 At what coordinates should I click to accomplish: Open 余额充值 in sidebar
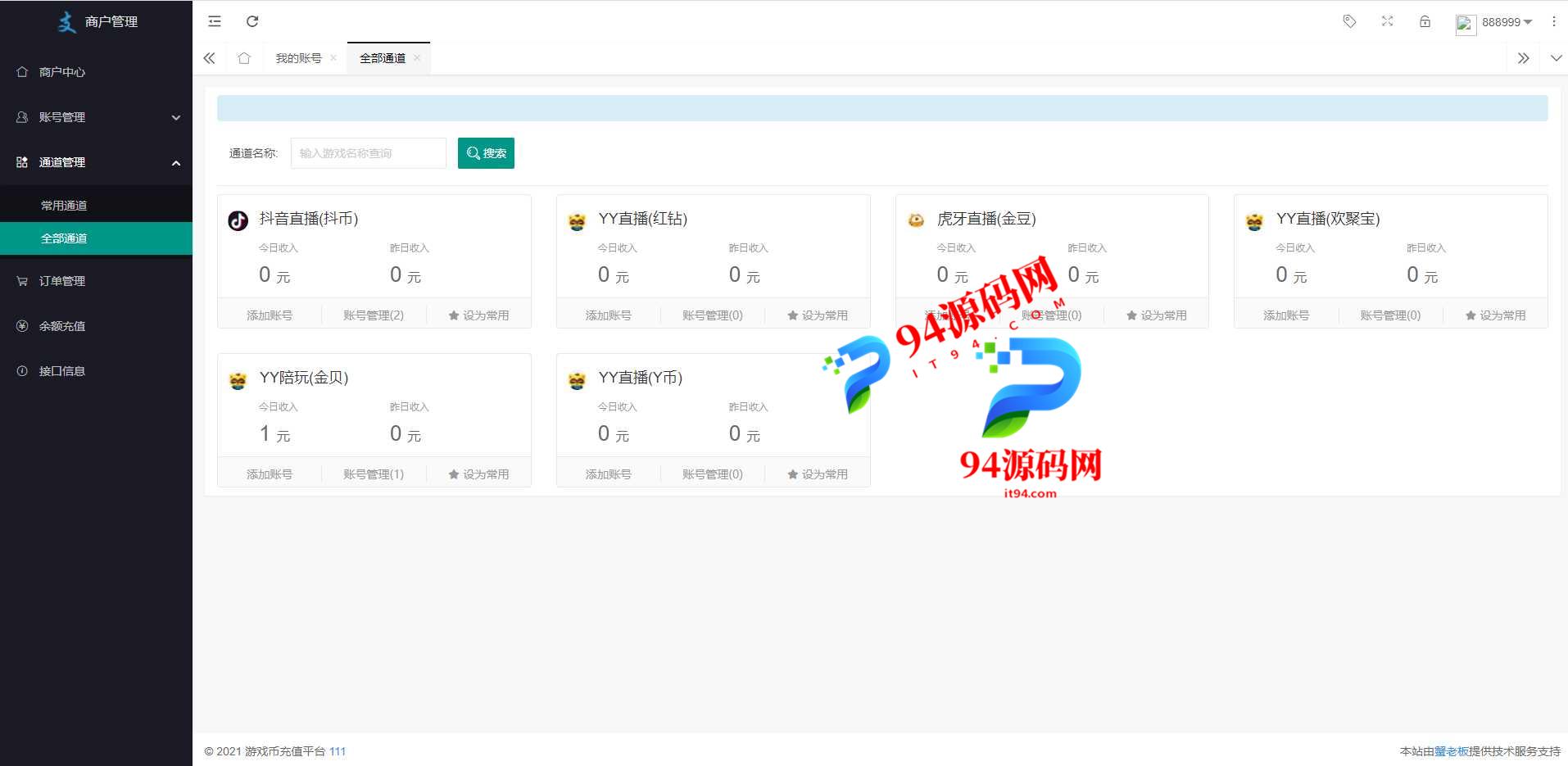click(x=96, y=326)
